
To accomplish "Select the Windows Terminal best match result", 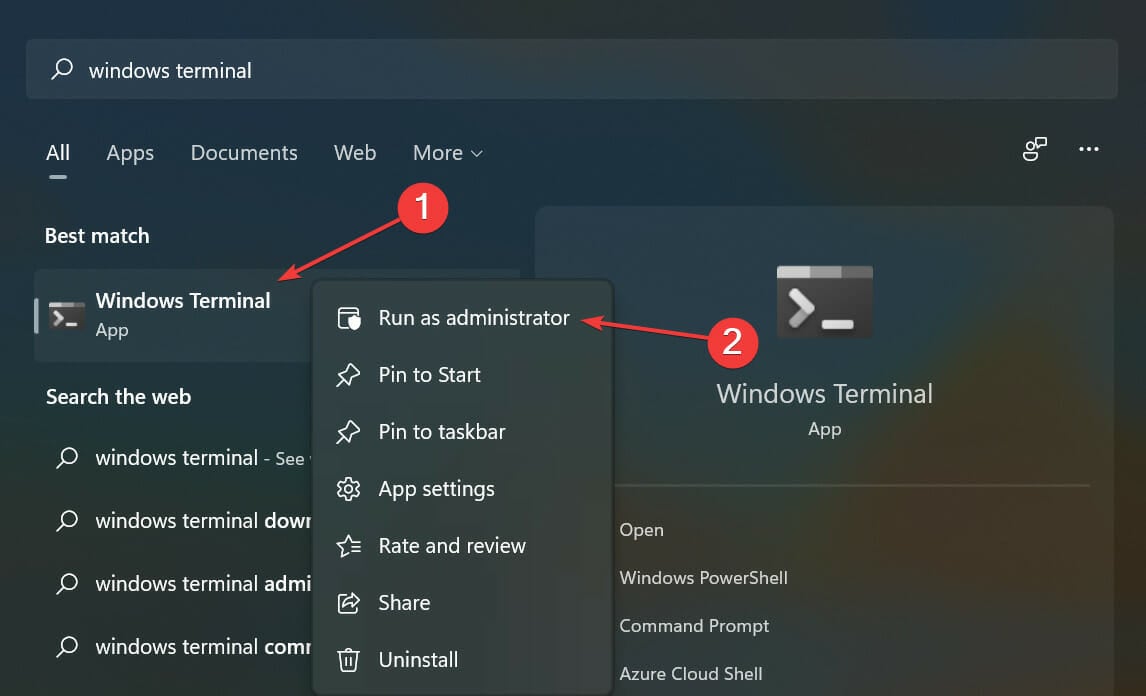I will [x=174, y=315].
